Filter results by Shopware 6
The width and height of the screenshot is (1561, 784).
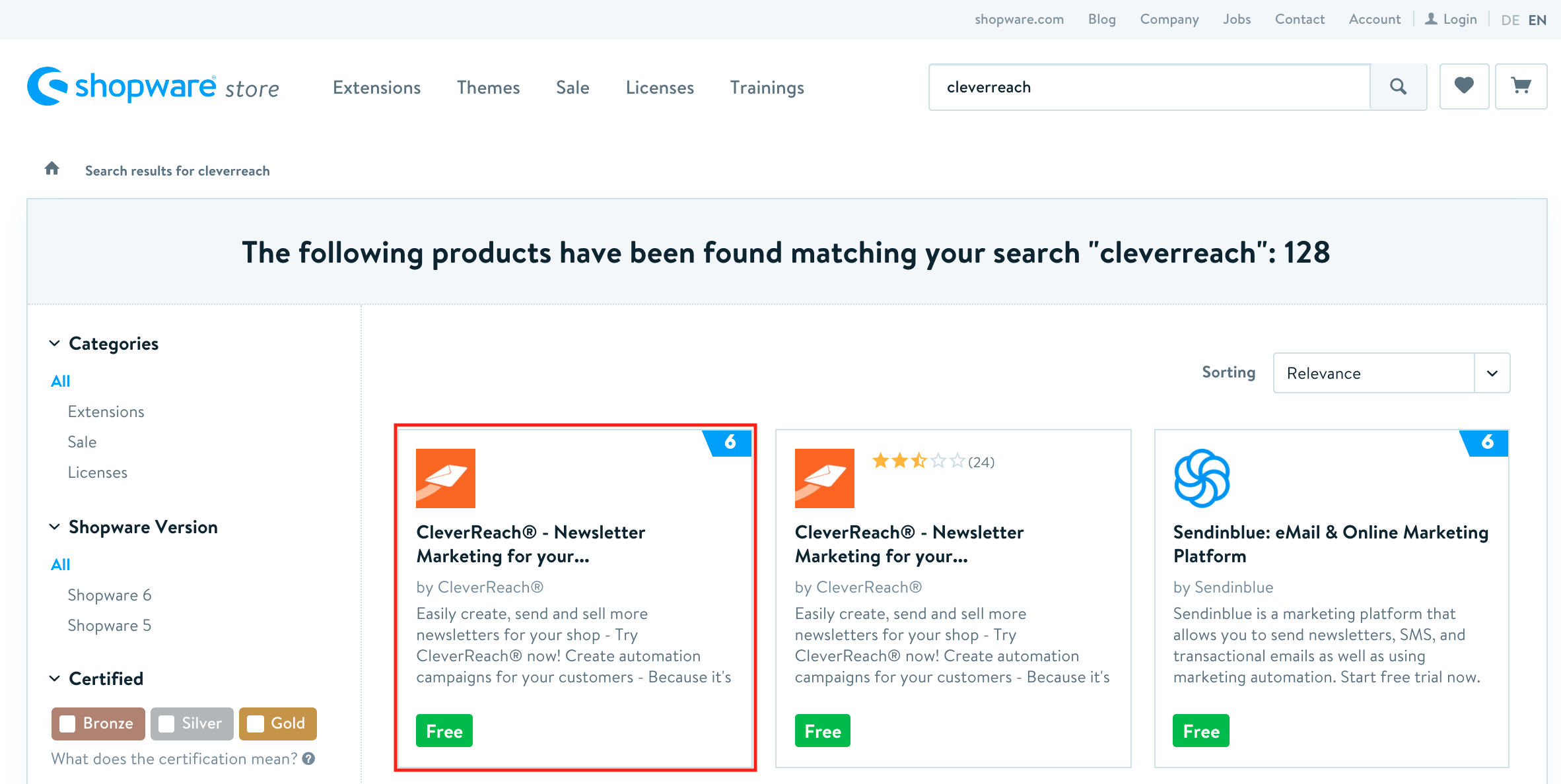click(109, 595)
